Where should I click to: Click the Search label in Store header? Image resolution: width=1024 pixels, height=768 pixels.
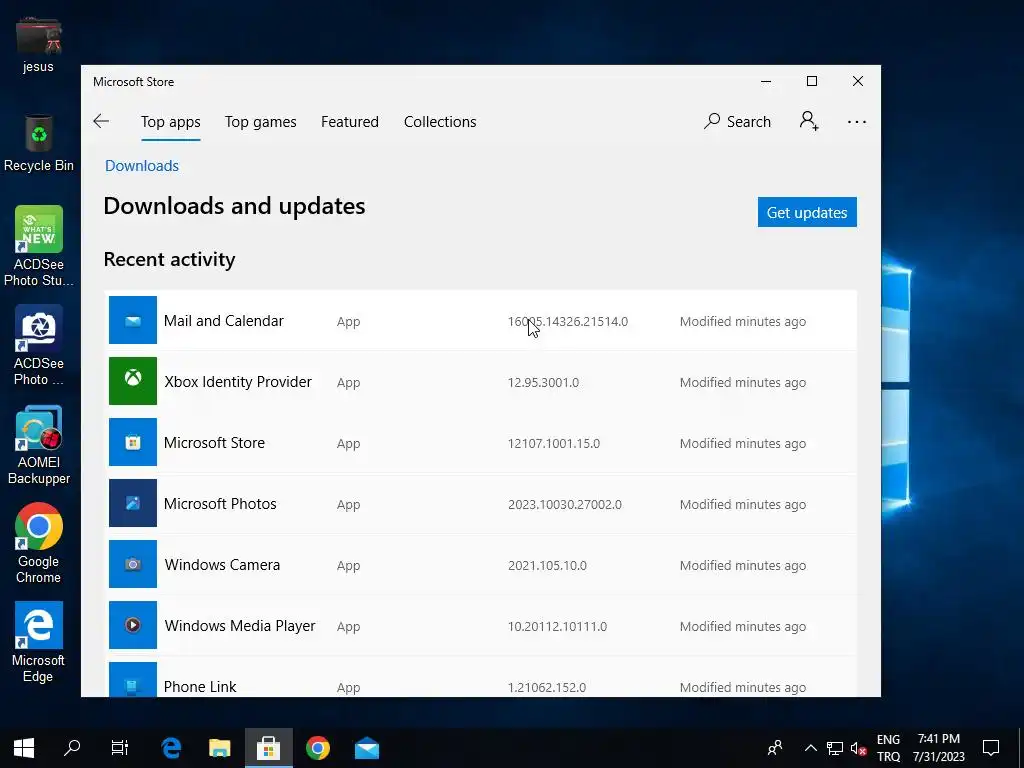pos(748,122)
